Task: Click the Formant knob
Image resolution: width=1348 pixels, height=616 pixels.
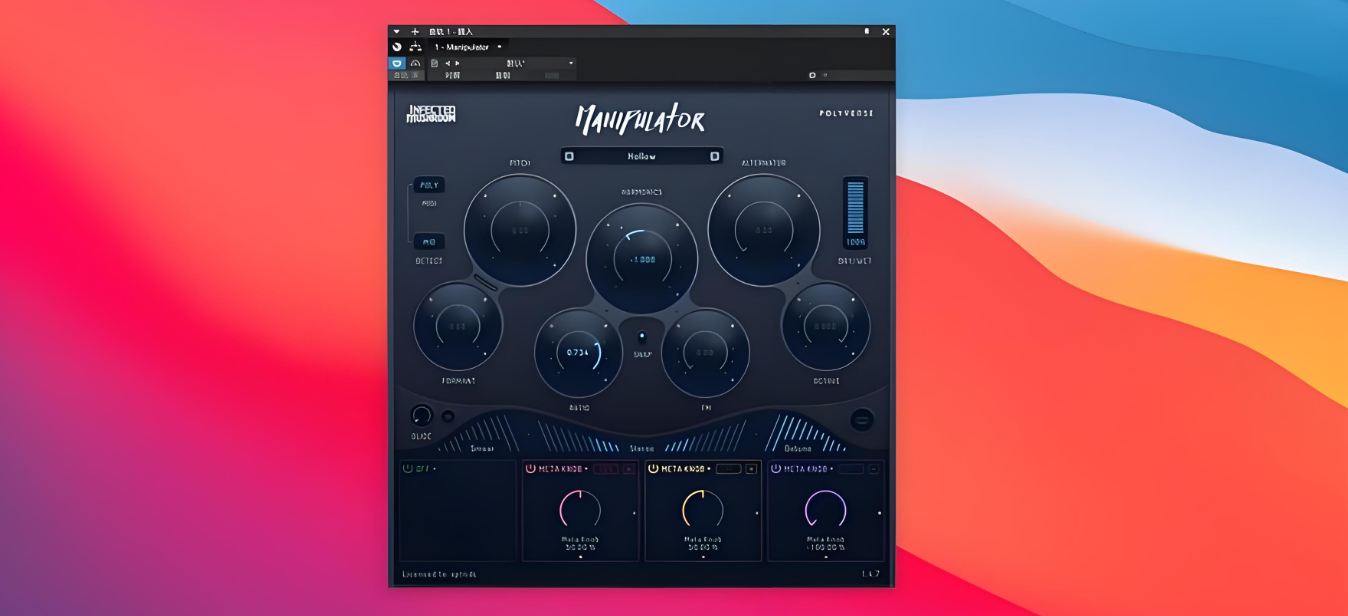Action: pyautogui.click(x=458, y=326)
